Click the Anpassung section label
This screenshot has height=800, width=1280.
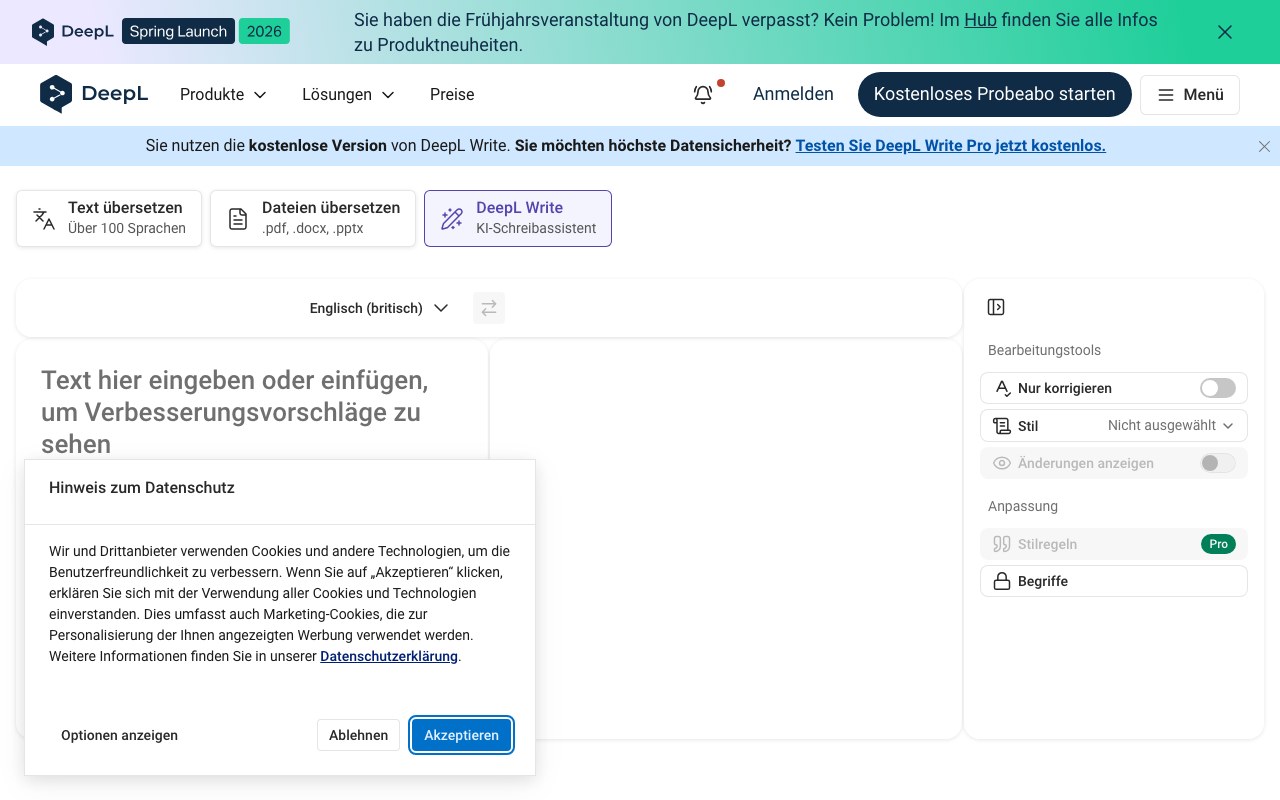(x=1023, y=506)
